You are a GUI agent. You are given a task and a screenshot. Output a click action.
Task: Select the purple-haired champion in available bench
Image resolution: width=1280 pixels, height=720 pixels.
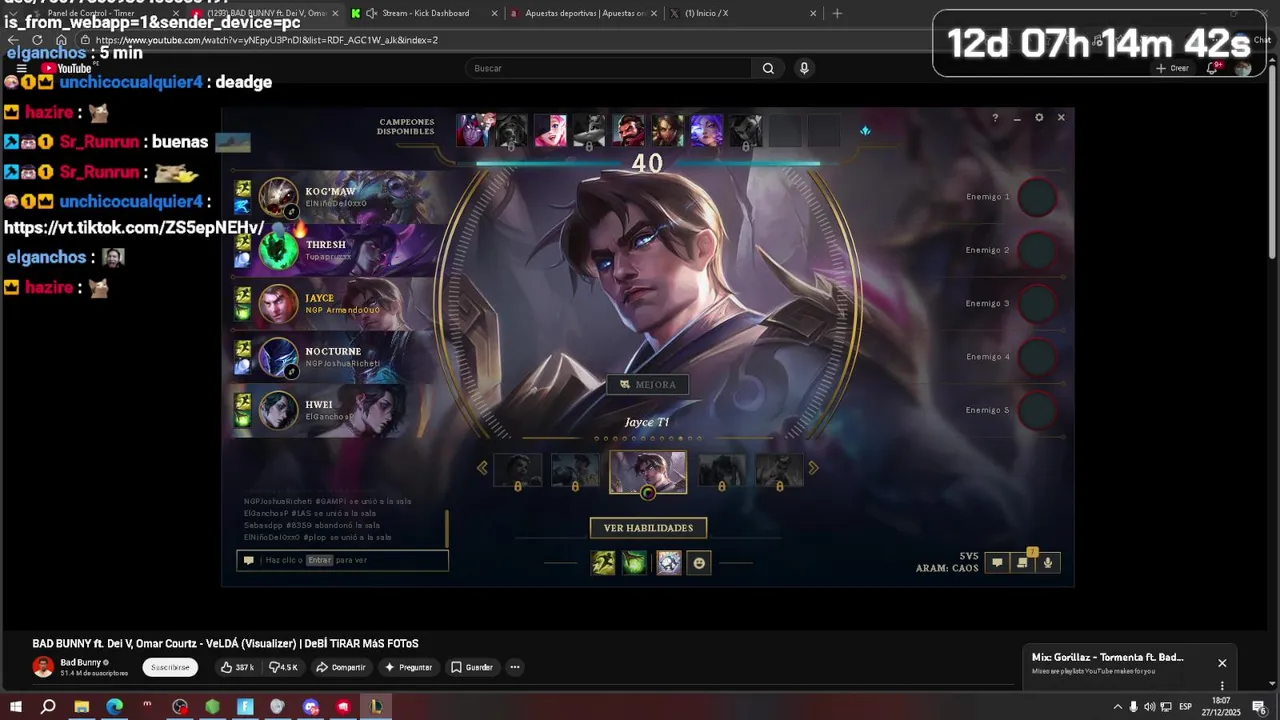[x=706, y=131]
